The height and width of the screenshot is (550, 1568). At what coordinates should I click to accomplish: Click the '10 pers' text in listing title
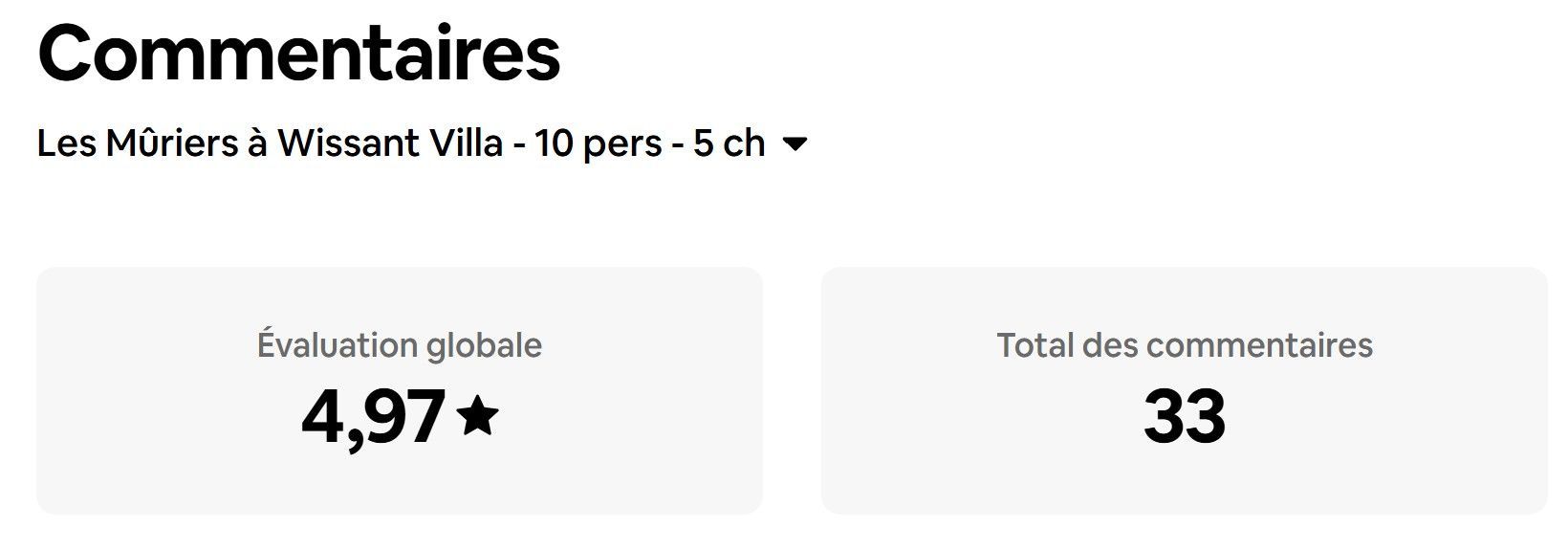coord(598,143)
